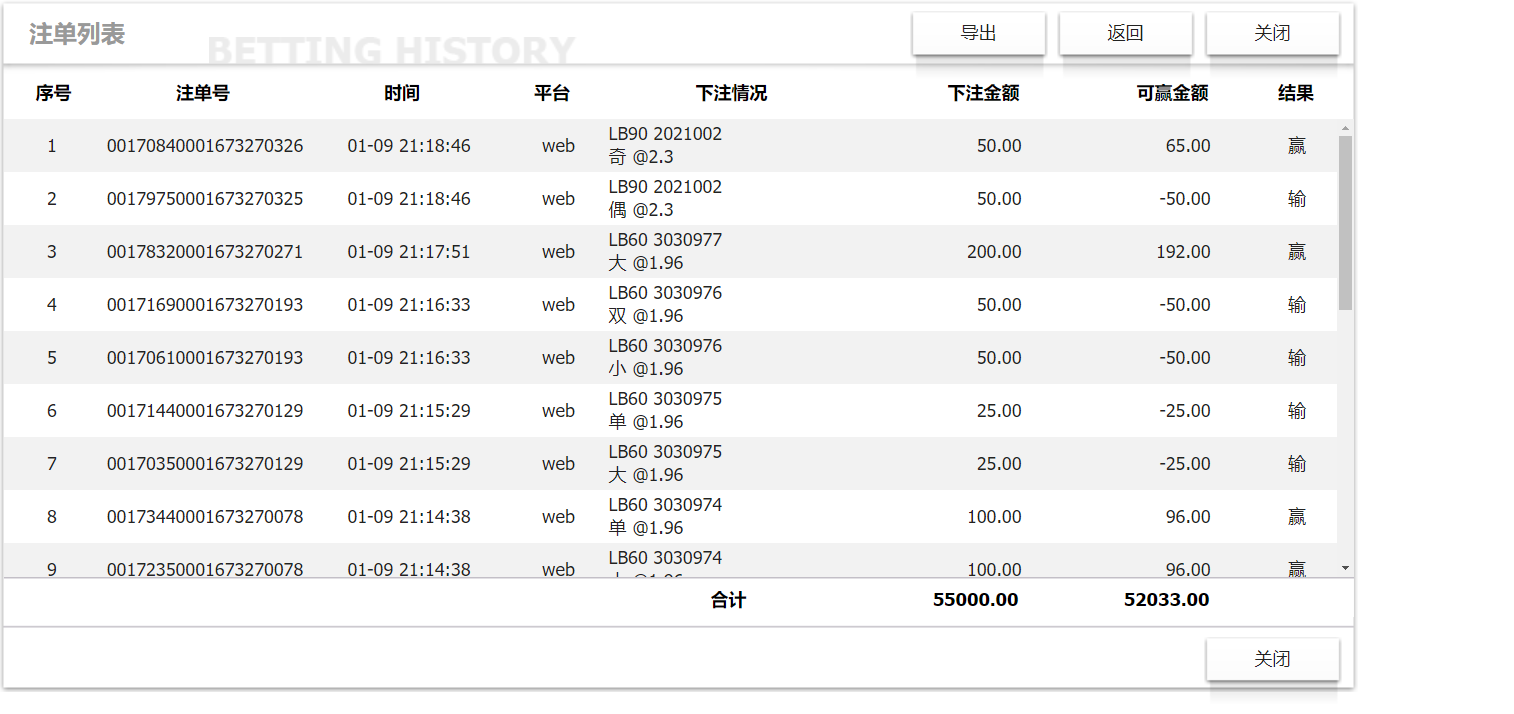Click the 结果 column header
This screenshot has height=714, width=1514.
(1296, 93)
